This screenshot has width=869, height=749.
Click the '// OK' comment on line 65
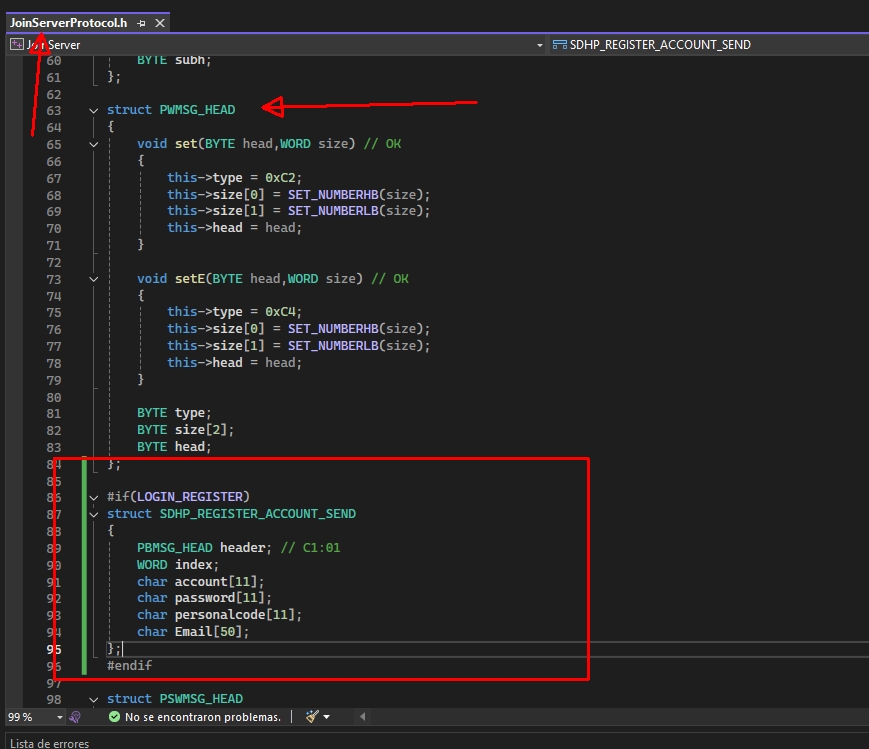coord(382,144)
